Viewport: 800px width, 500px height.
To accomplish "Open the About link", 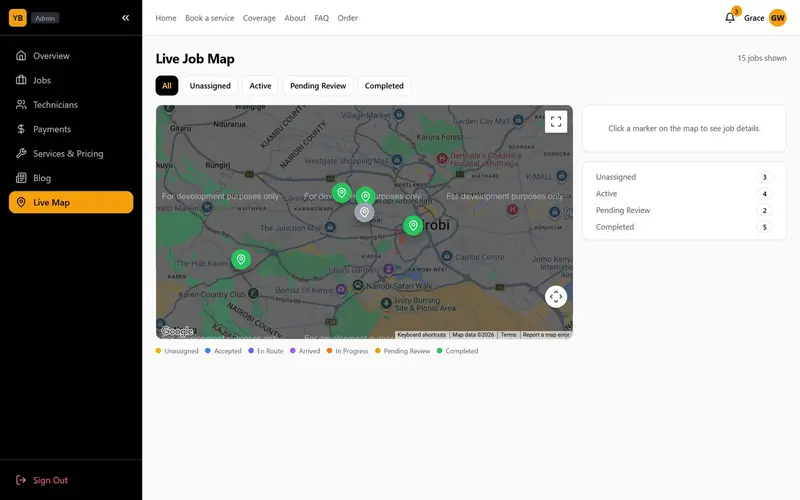I will 295,18.
